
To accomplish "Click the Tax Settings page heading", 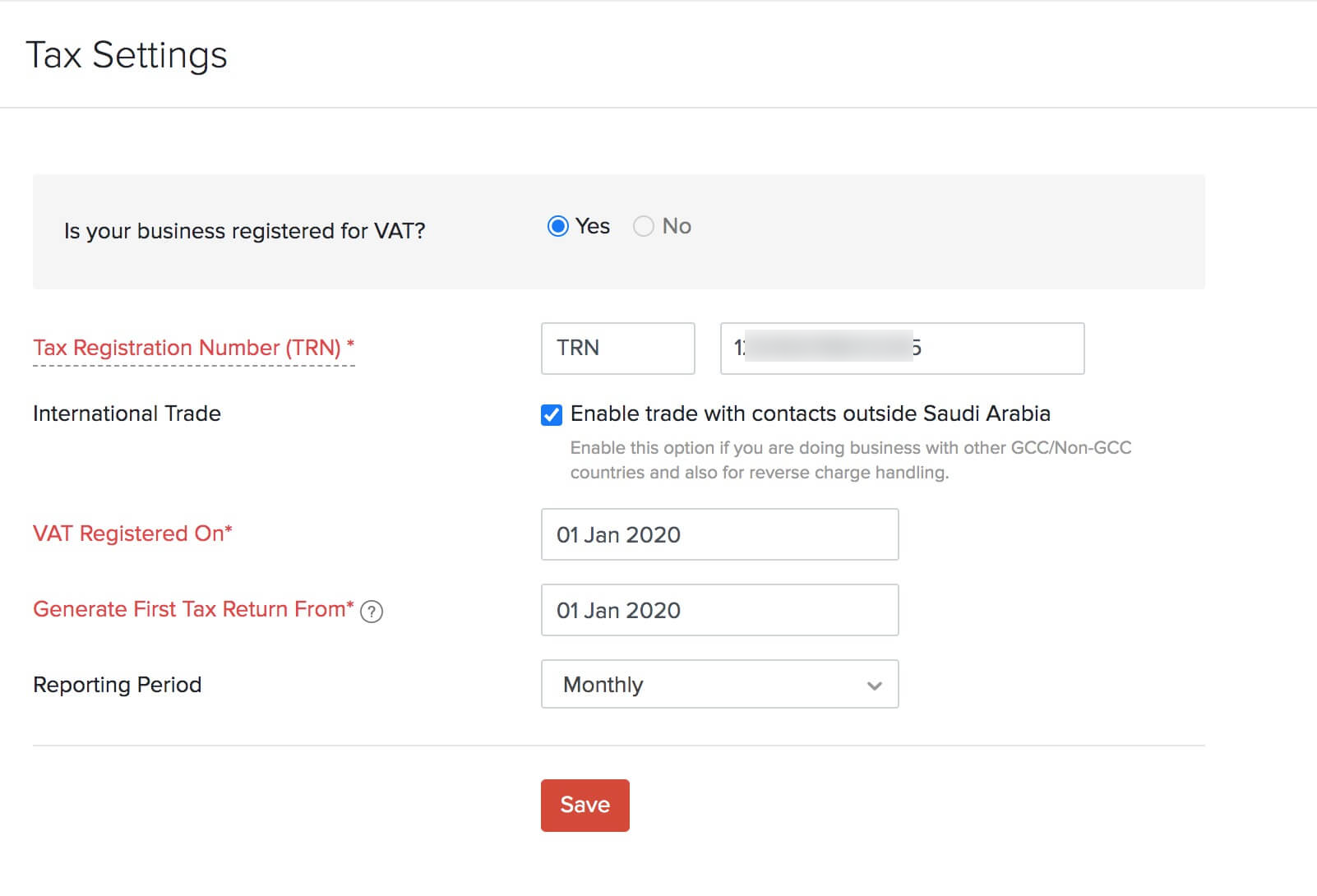I will (127, 54).
